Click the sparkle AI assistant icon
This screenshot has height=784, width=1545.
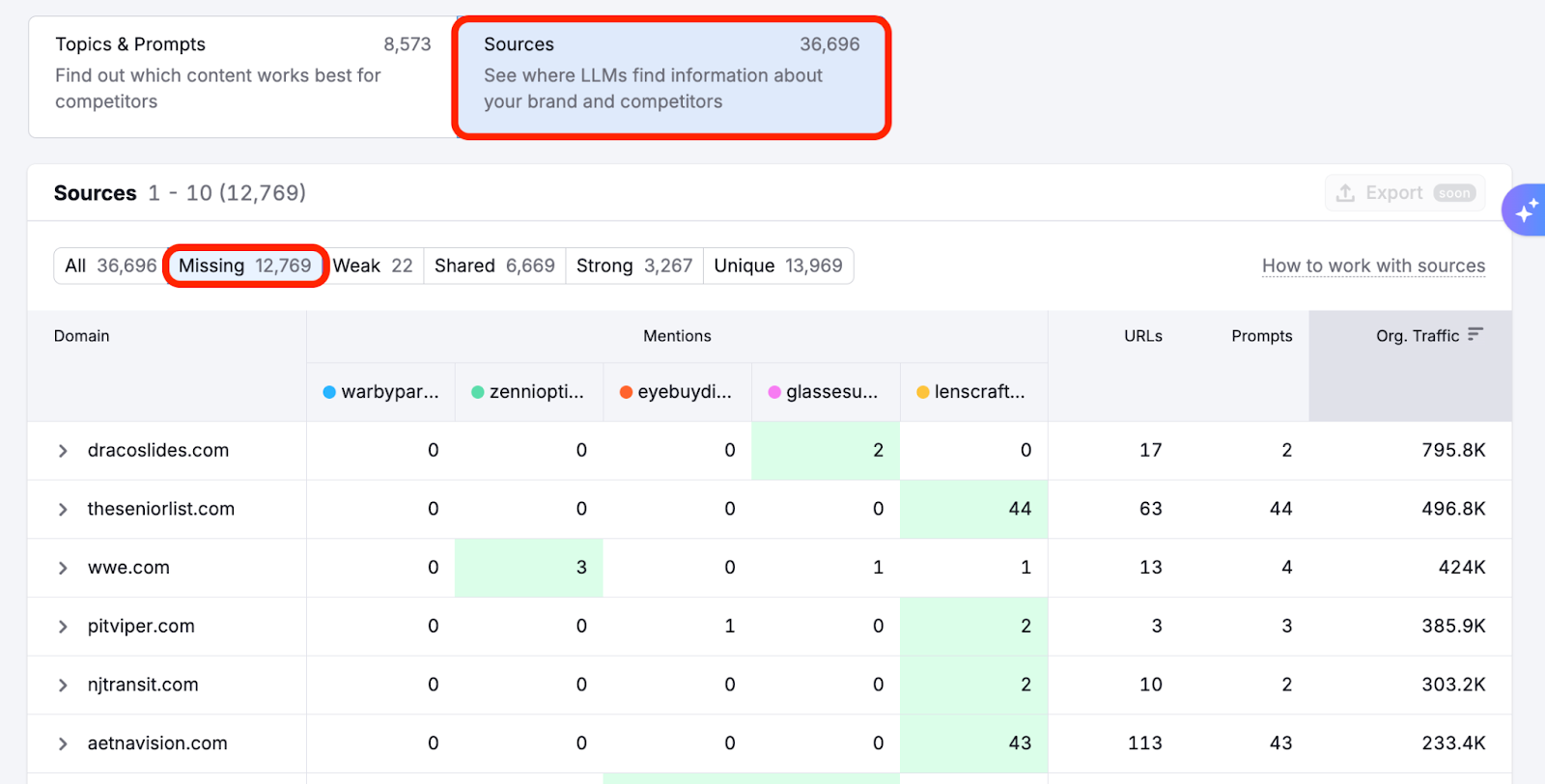point(1526,210)
